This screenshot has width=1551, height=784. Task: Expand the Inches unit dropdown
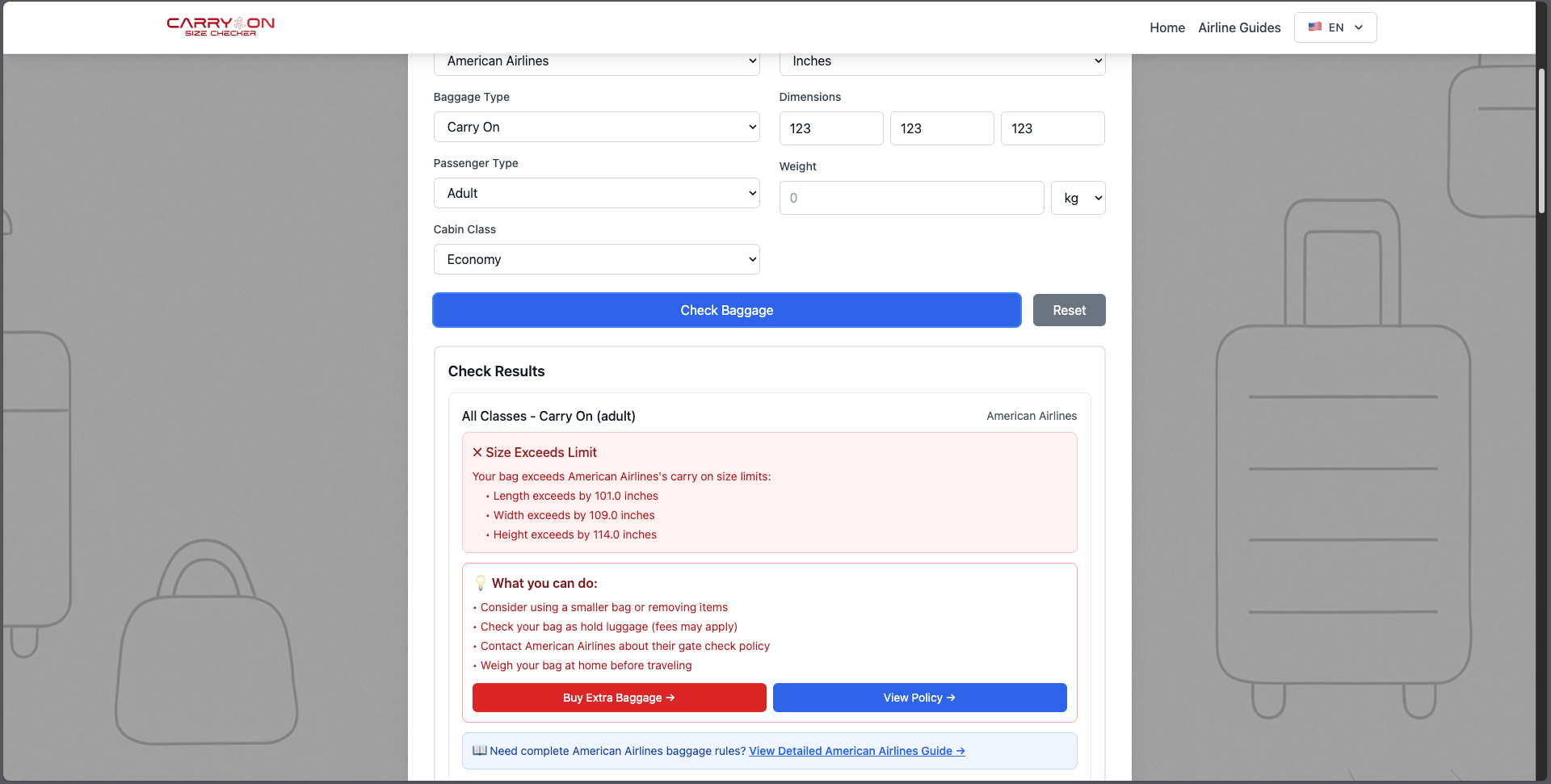[942, 61]
